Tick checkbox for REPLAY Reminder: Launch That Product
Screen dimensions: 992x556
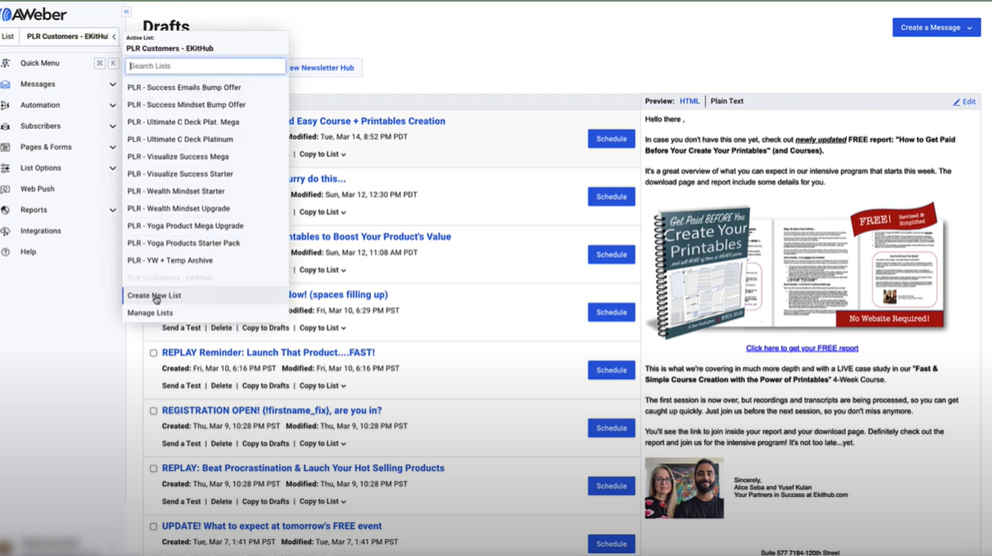(153, 353)
